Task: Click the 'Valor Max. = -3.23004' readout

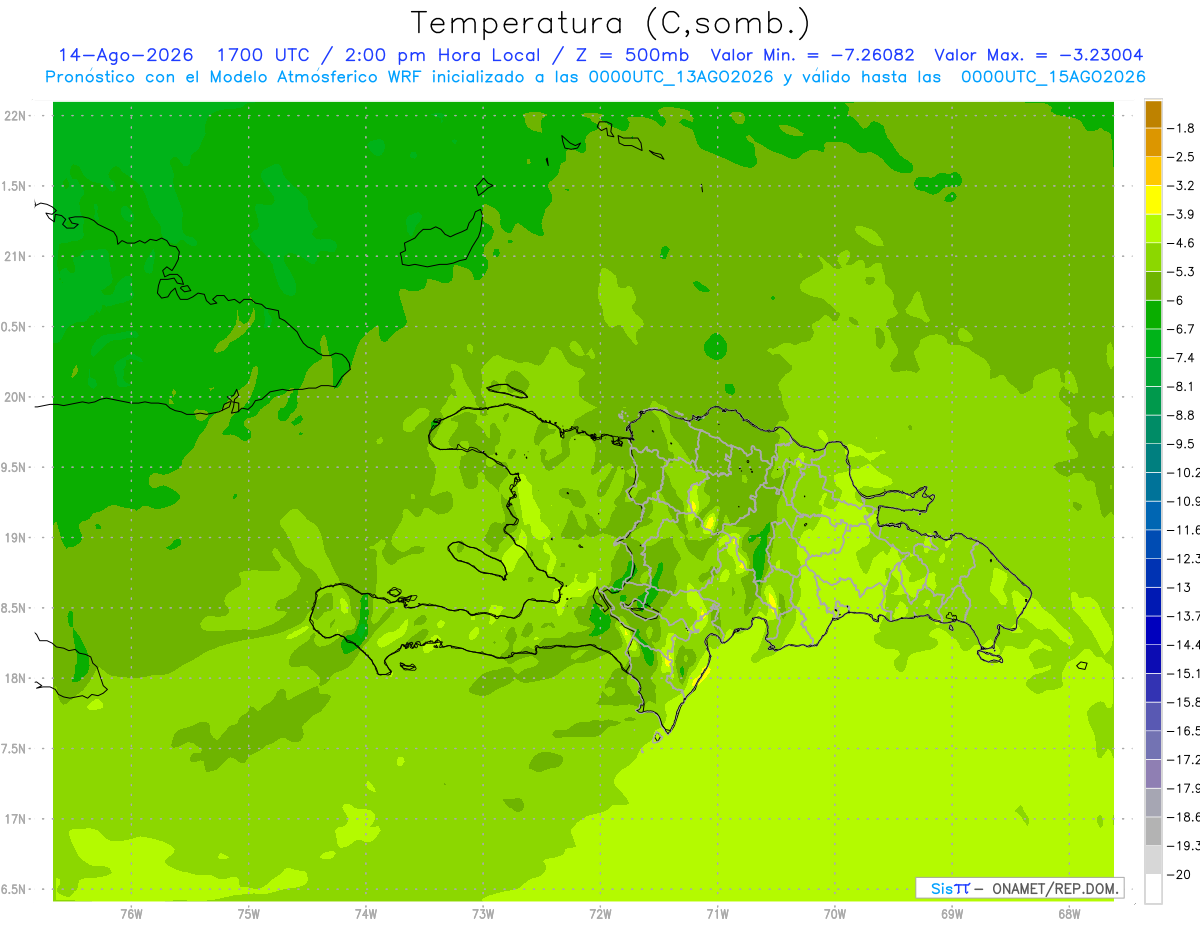Action: click(1038, 55)
